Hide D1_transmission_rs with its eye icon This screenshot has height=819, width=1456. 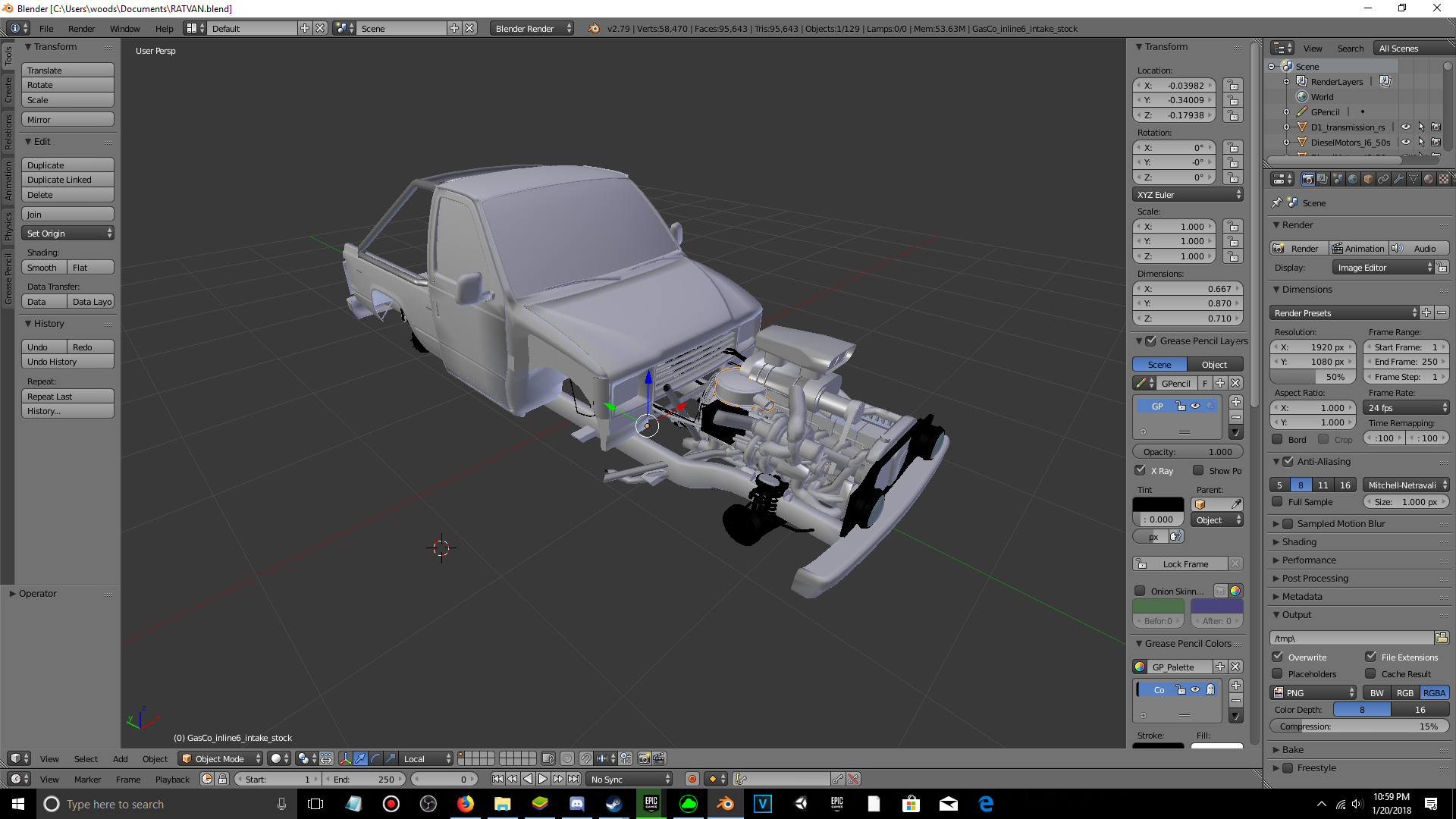click(1405, 127)
